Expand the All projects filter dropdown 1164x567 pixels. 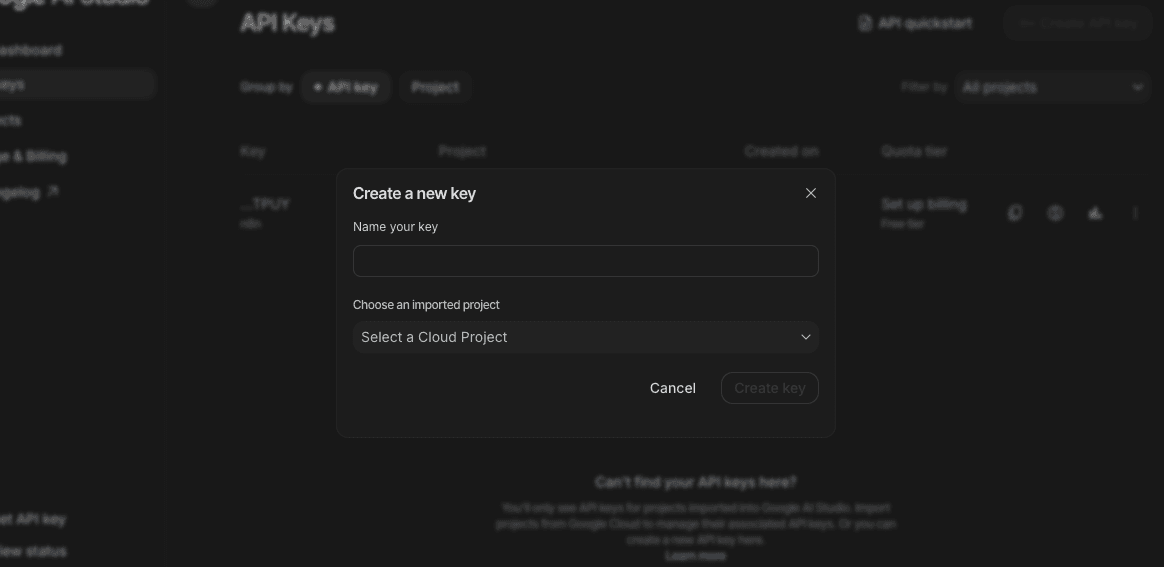(x=1051, y=88)
